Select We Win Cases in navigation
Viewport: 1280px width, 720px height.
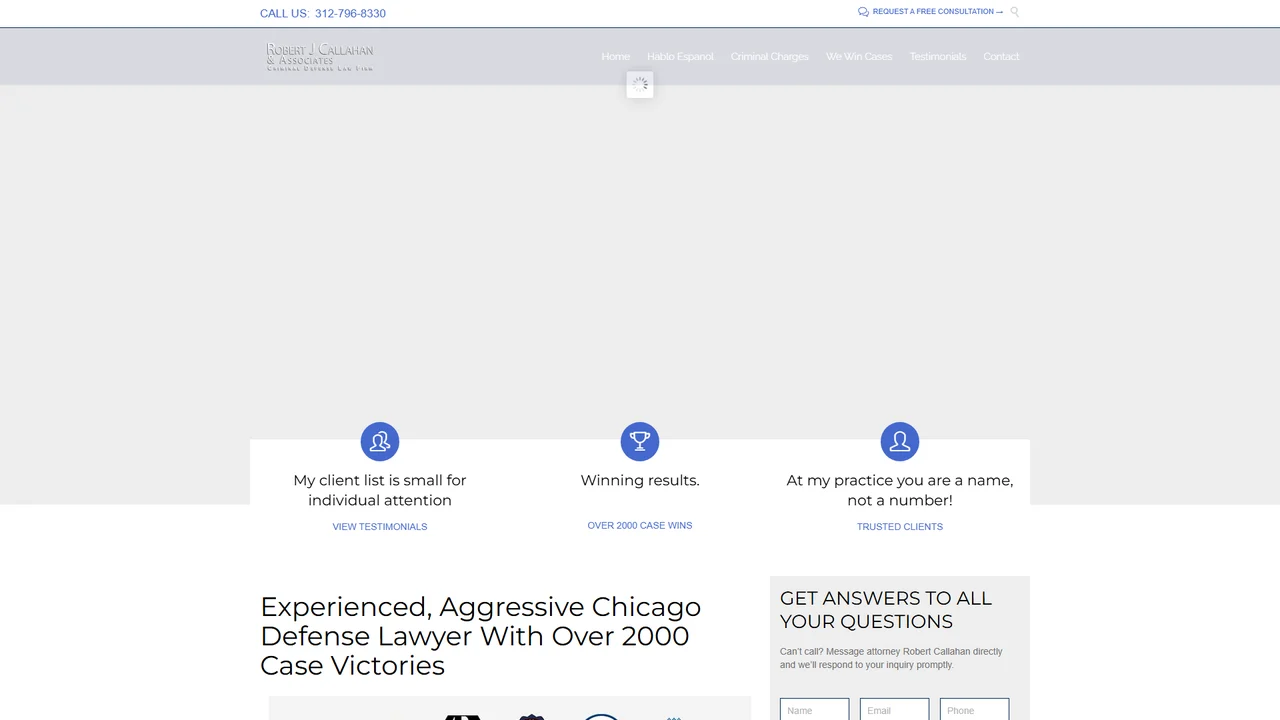859,57
